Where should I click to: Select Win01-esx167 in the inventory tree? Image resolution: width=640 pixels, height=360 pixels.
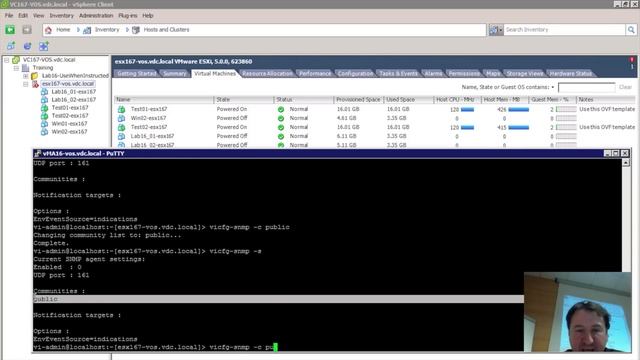(69, 124)
